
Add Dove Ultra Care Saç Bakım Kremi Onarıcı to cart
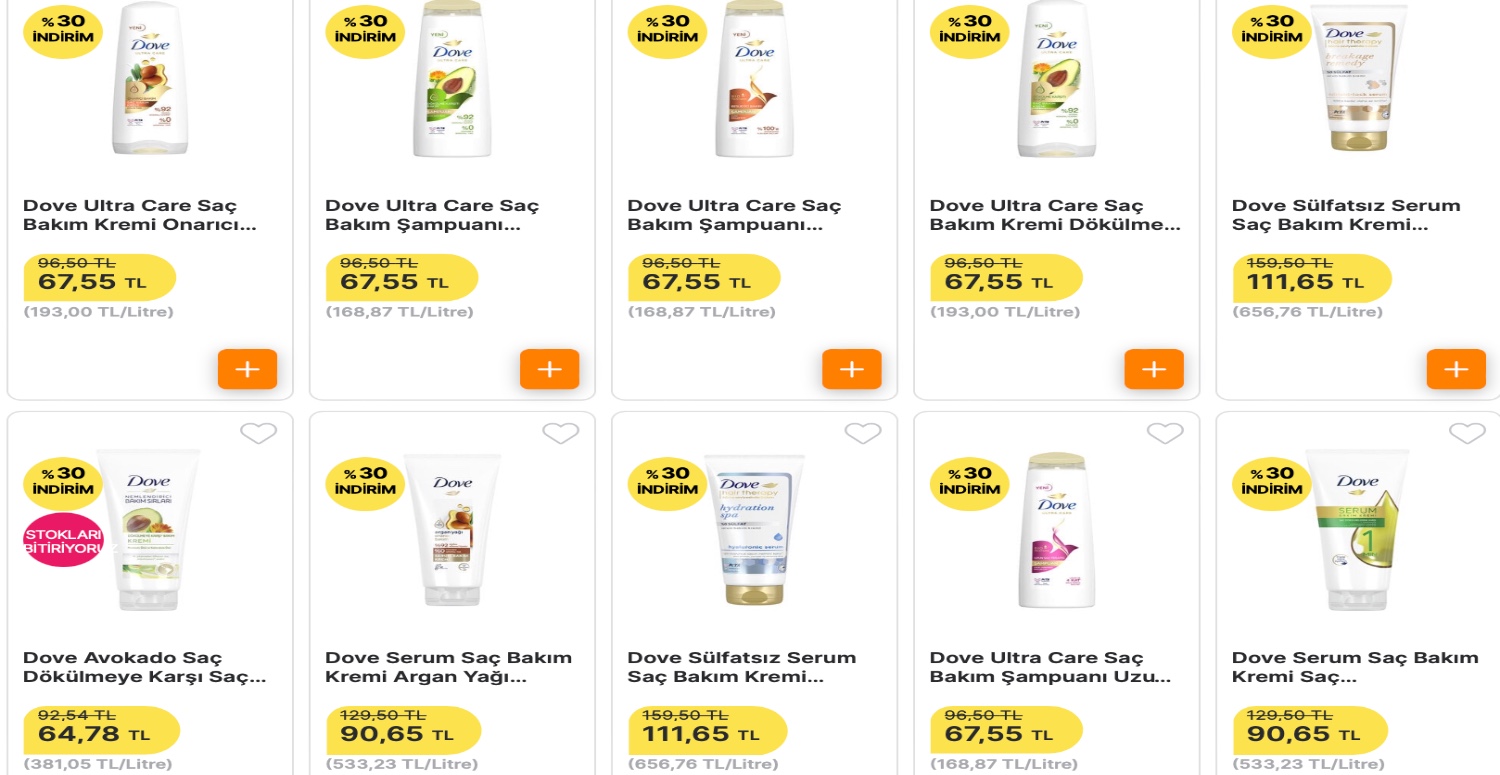pos(247,369)
